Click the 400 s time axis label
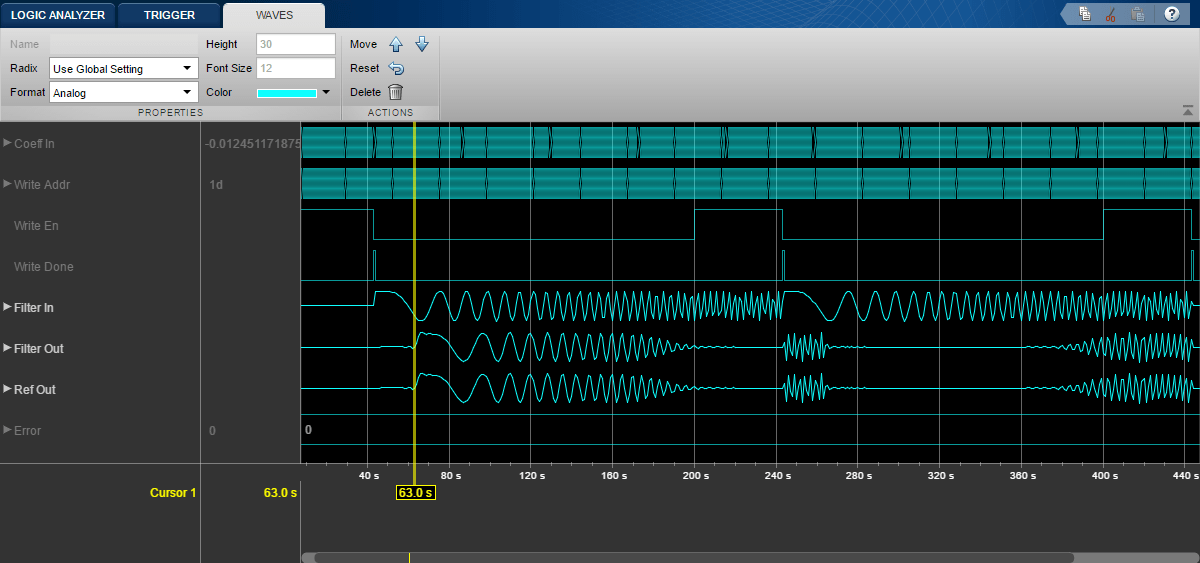This screenshot has width=1200, height=563. (1104, 476)
